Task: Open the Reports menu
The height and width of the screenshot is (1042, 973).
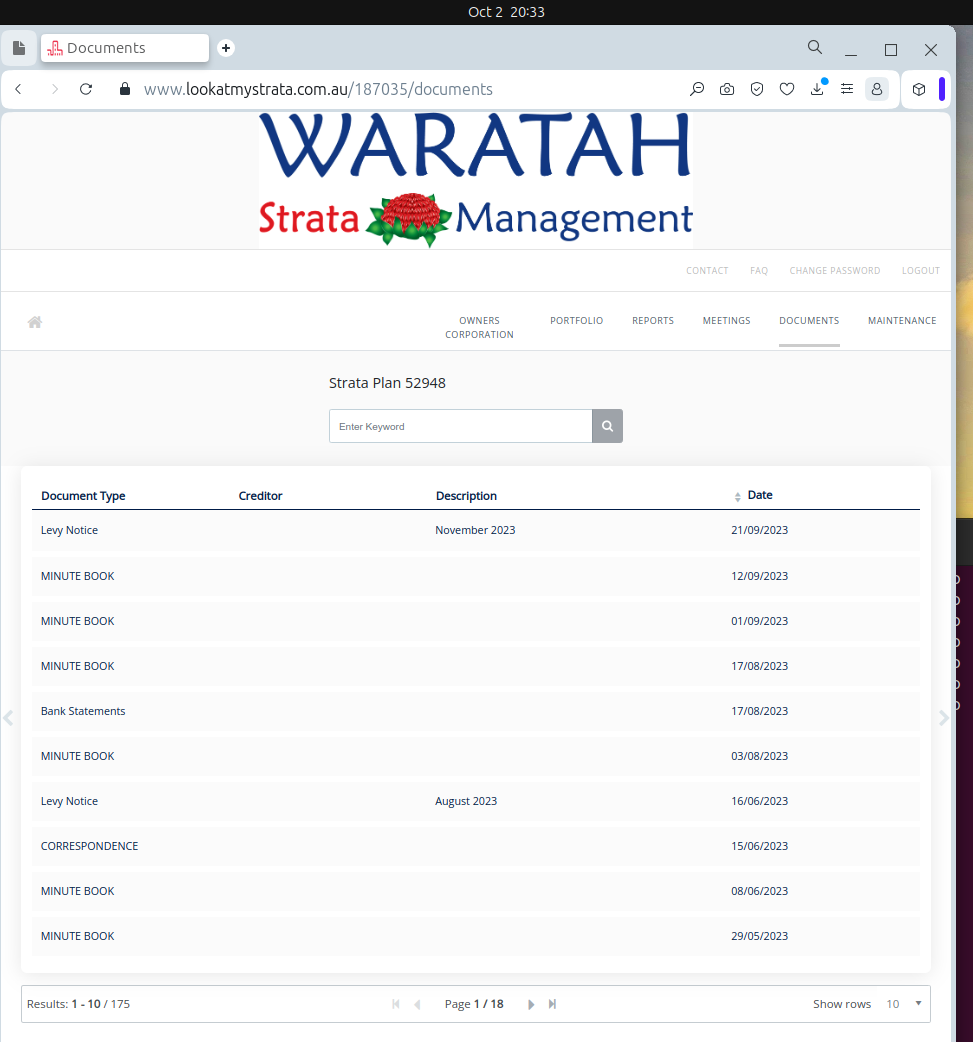Action: pos(653,320)
